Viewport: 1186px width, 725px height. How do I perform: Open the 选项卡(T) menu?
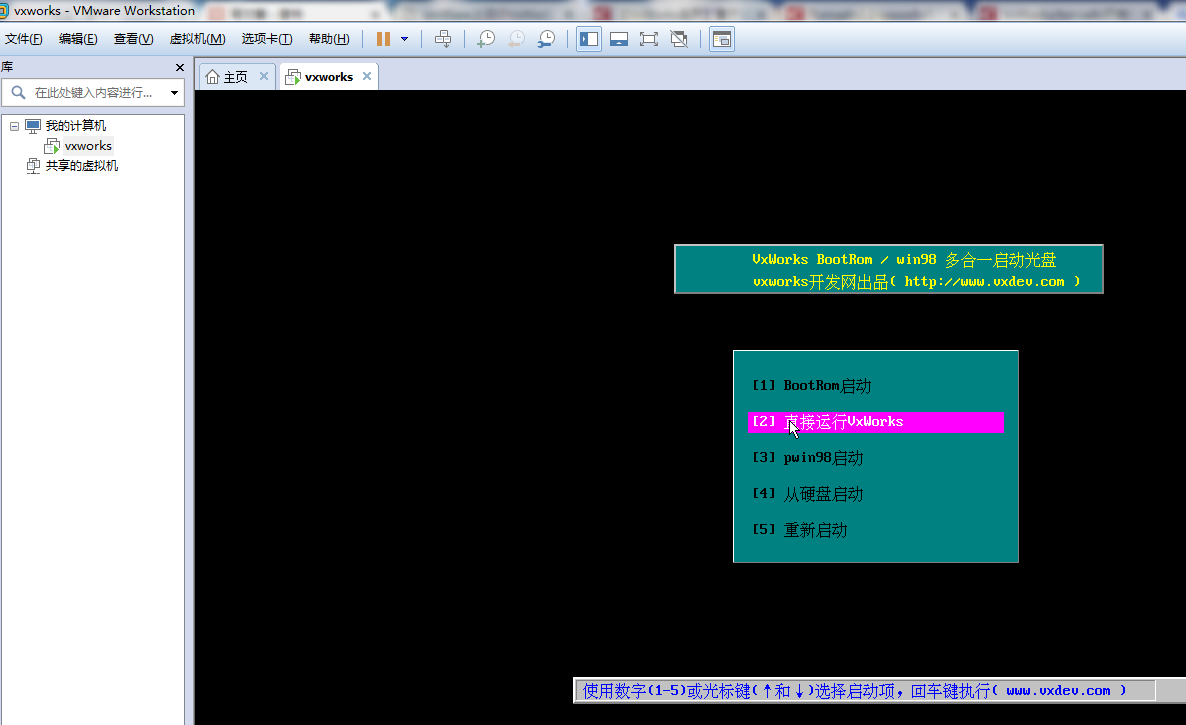(x=267, y=39)
